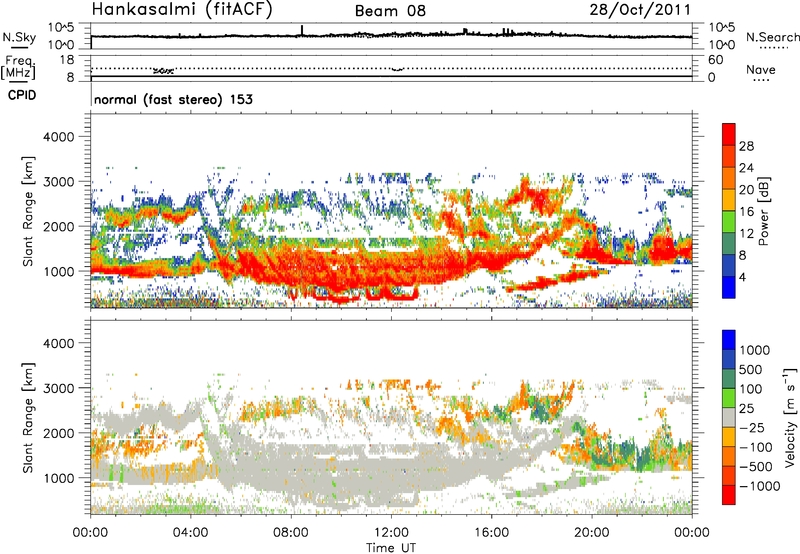The image size is (800, 554).
Task: Click the 16:00 time axis tick label
Action: (491, 533)
